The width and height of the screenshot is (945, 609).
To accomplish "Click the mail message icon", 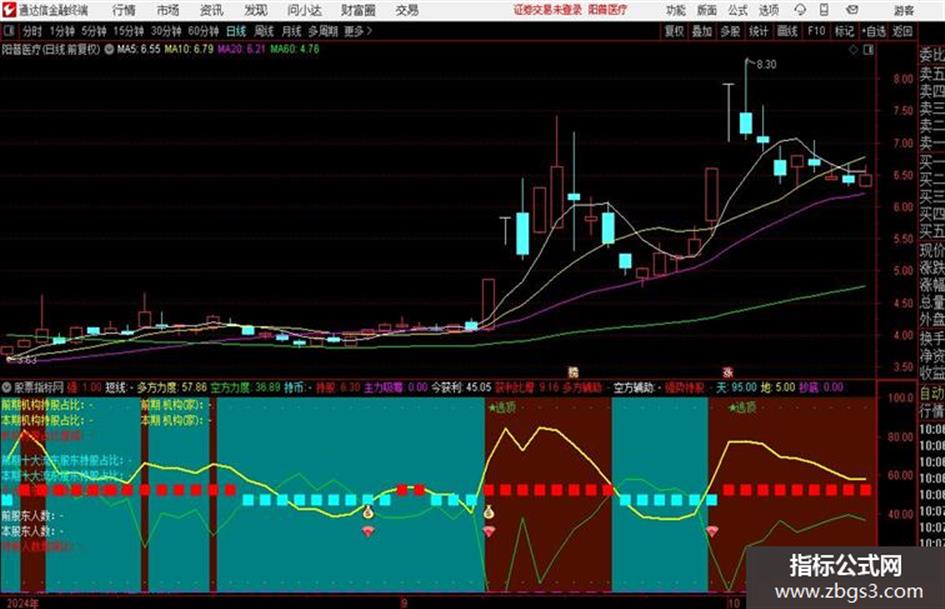I will click(x=852, y=10).
